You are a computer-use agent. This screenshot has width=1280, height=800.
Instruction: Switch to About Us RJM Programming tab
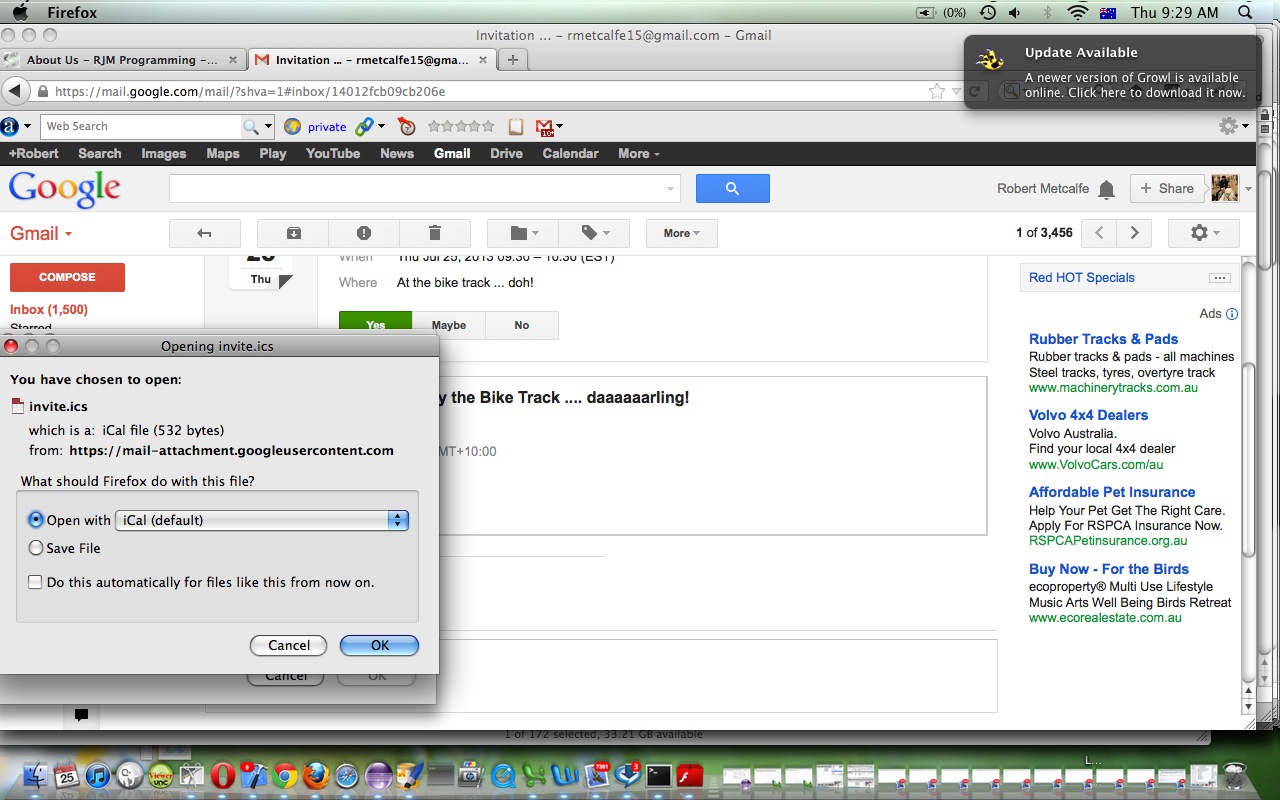point(121,60)
